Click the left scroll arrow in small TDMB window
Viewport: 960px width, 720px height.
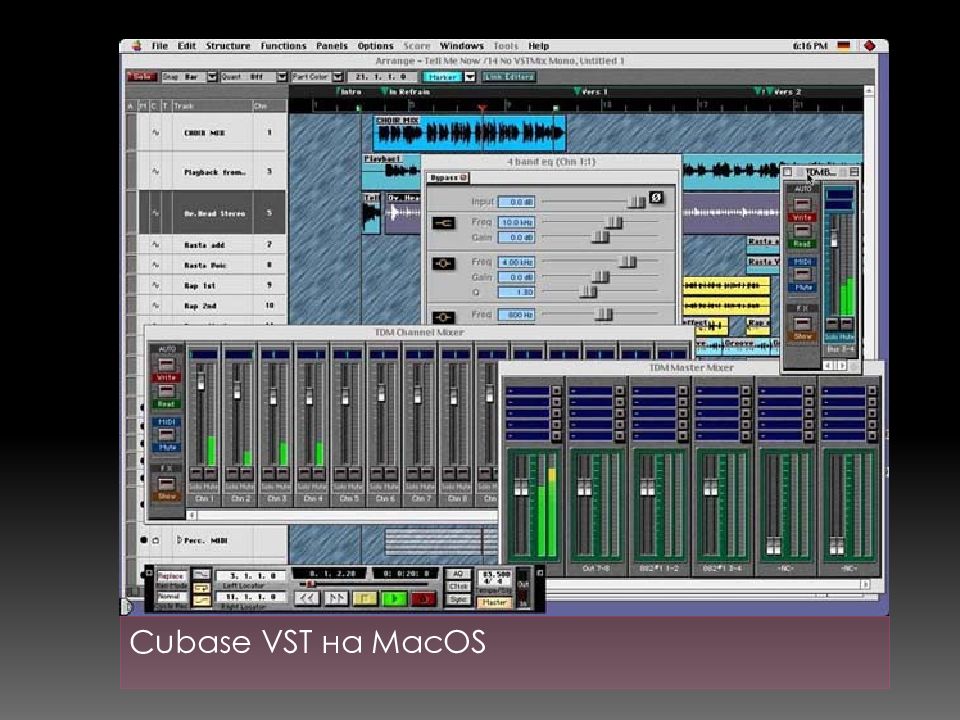(828, 366)
